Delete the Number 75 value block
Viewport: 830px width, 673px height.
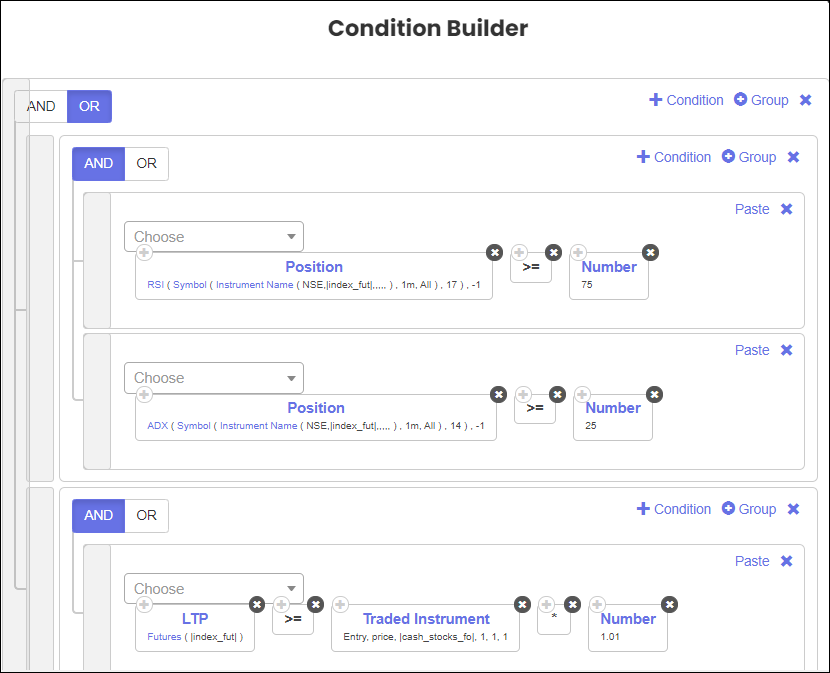click(x=650, y=252)
